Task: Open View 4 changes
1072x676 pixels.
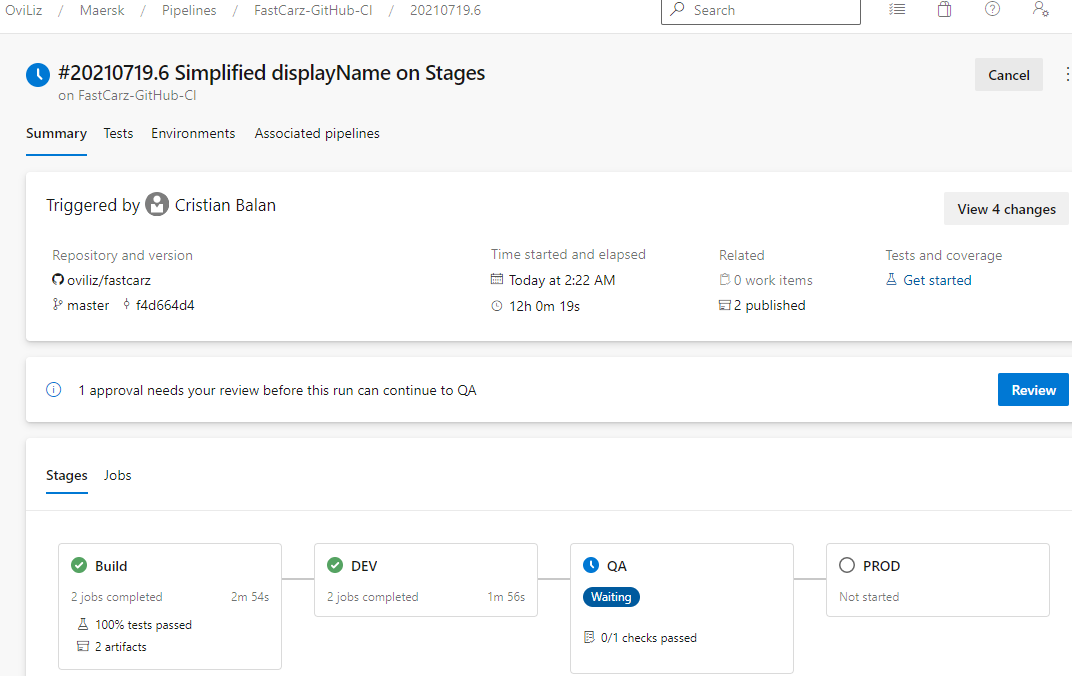Action: click(1006, 208)
